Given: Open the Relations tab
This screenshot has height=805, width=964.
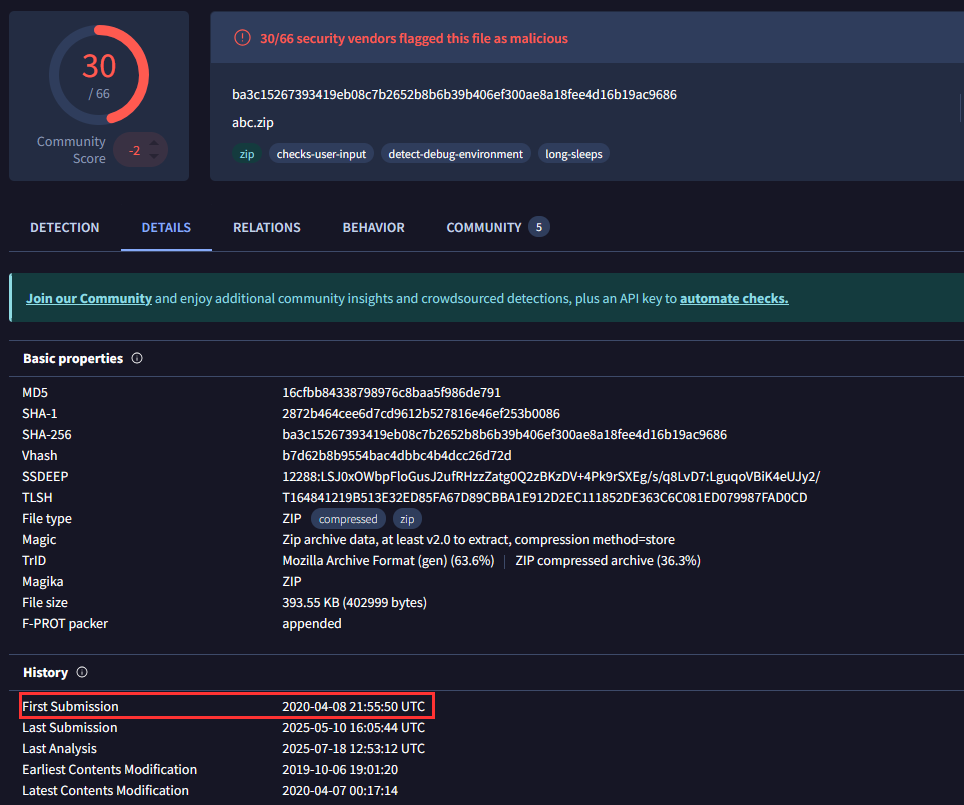Looking at the screenshot, I should click(267, 227).
